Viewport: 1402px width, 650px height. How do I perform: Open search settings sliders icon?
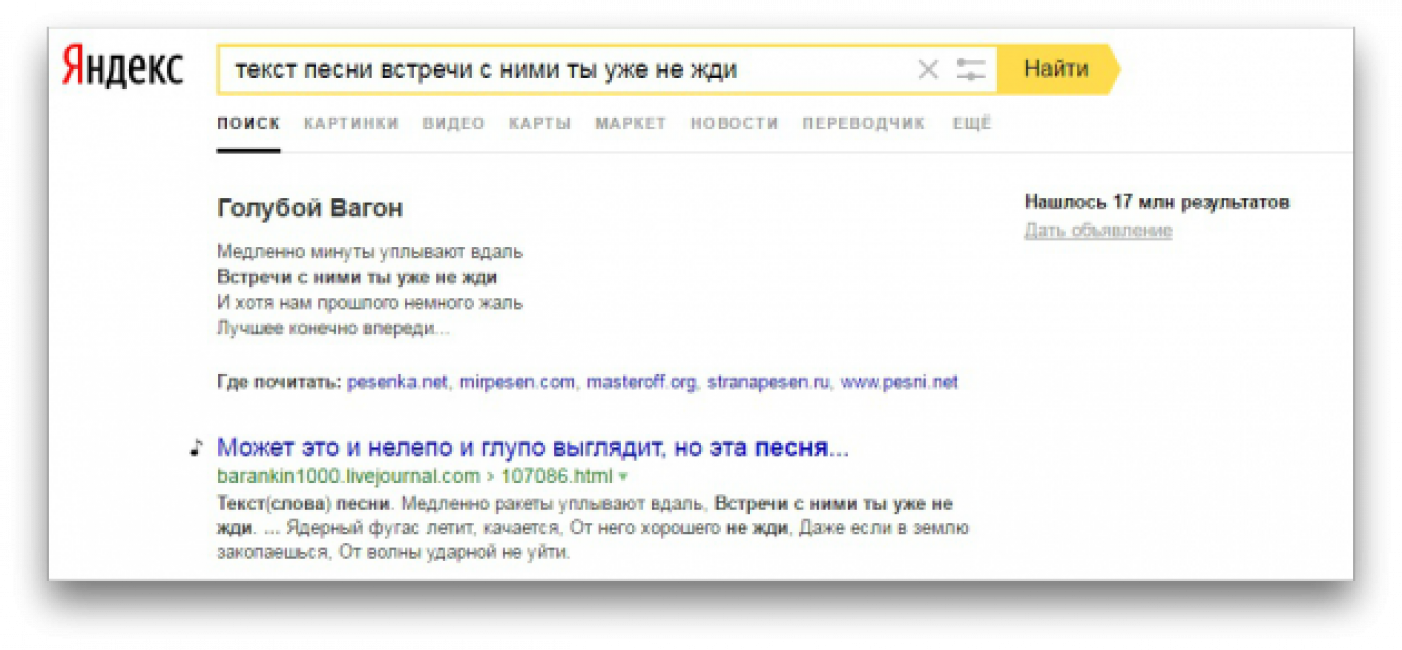[970, 70]
